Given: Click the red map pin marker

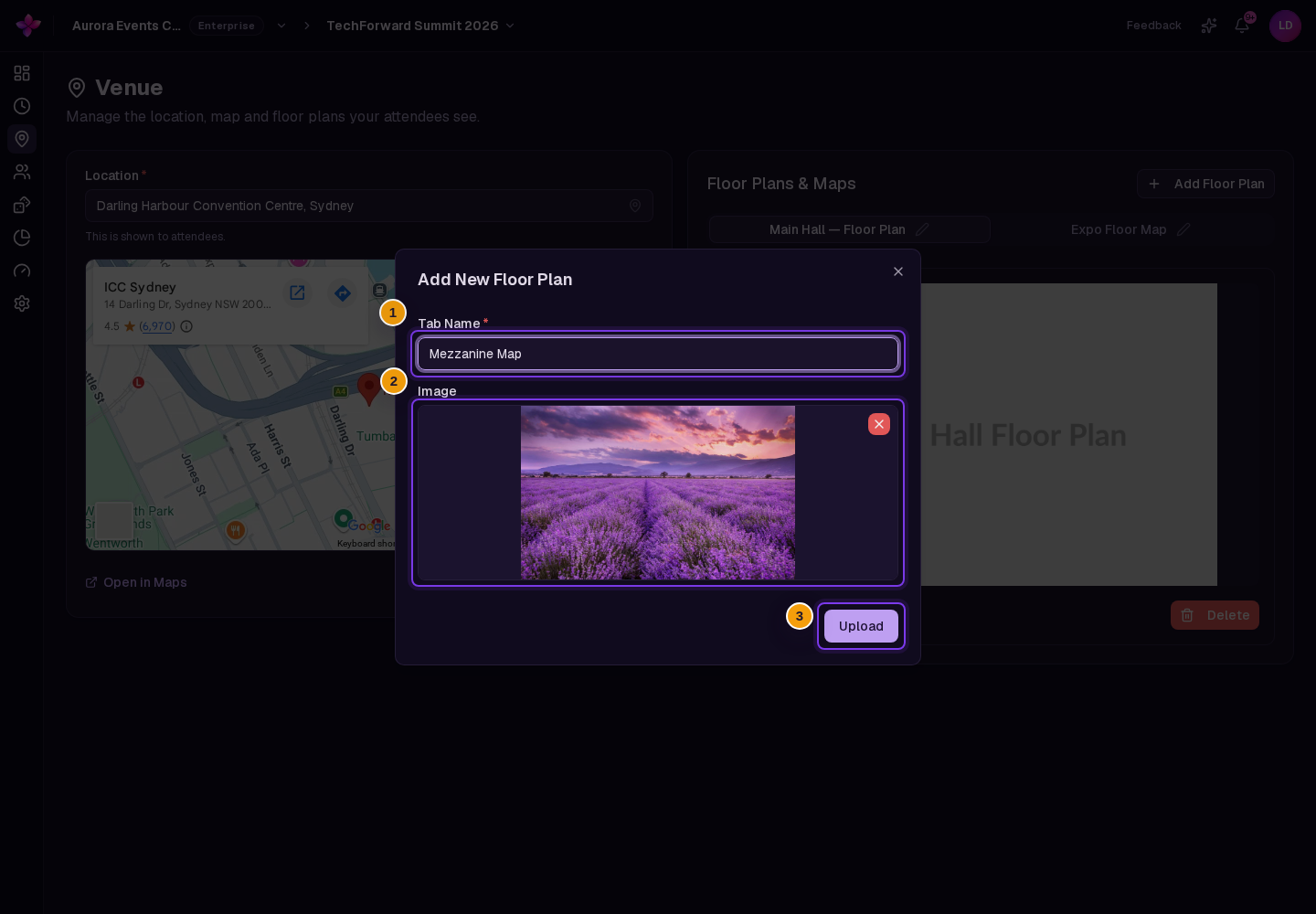Looking at the screenshot, I should (368, 388).
